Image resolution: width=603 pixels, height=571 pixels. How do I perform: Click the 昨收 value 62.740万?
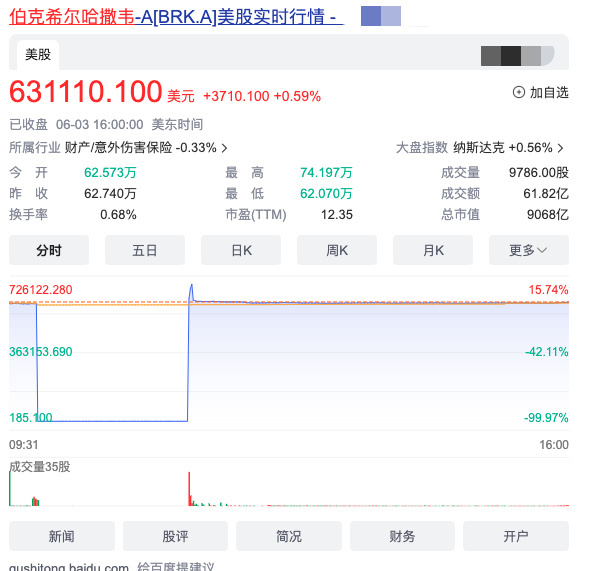click(110, 193)
